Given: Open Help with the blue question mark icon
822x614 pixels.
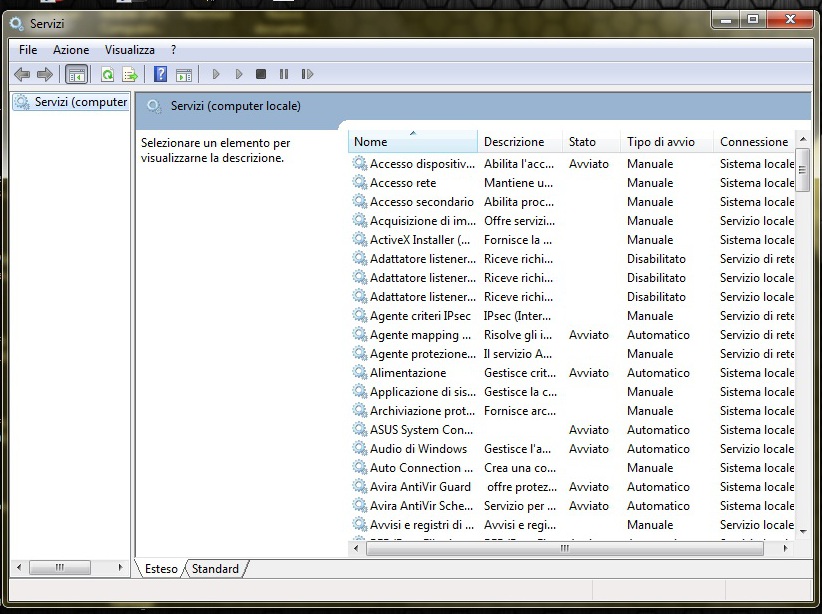Looking at the screenshot, I should point(160,74).
